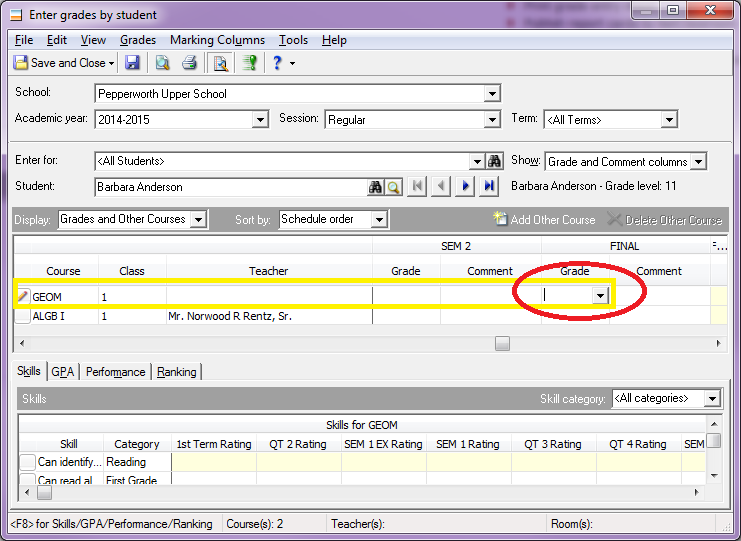Click the QT 2 Rating column header
This screenshot has width=741, height=541.
click(298, 444)
